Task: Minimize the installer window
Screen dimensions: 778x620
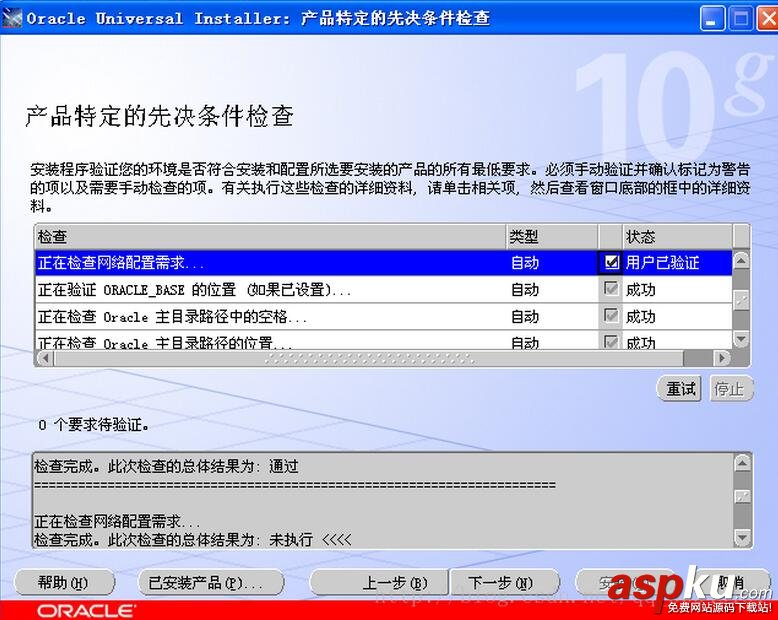Action: click(713, 19)
